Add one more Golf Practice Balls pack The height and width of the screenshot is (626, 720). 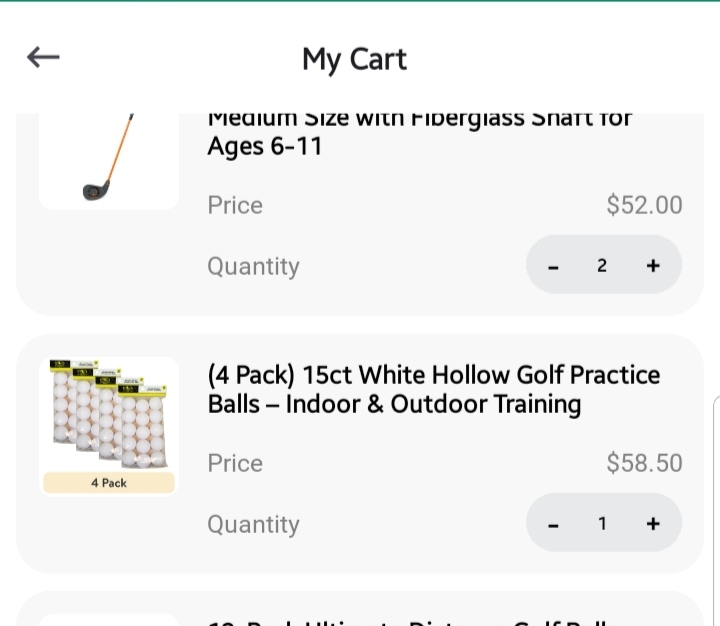coord(653,524)
